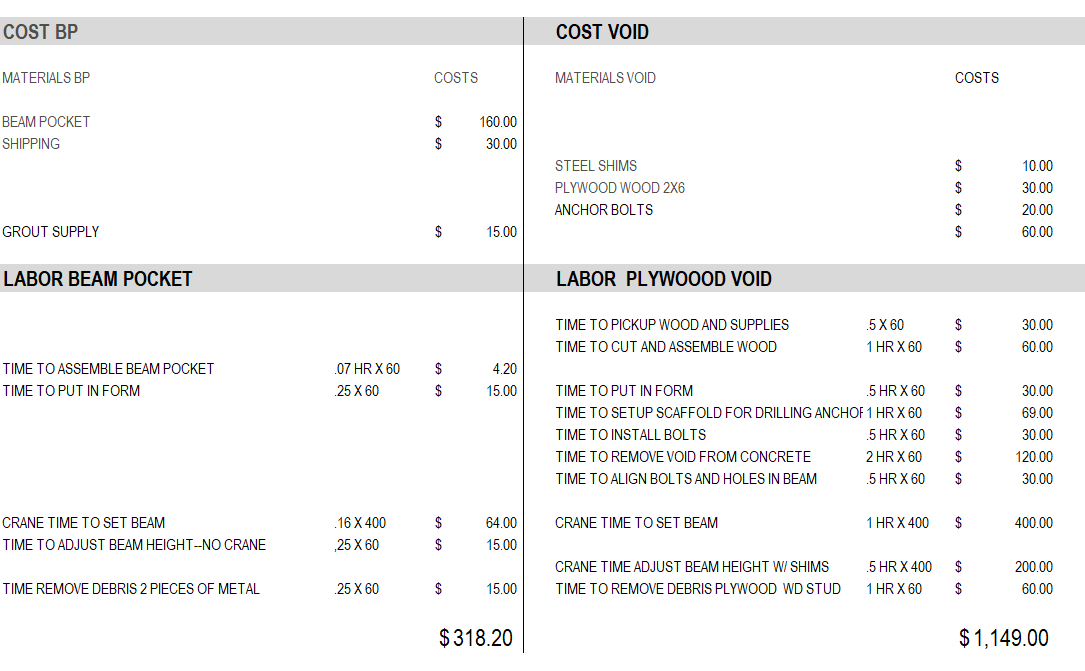Select TIME TO PICKUP WOOD AND SUPPLIES
This screenshot has width=1085, height=671.
click(672, 325)
